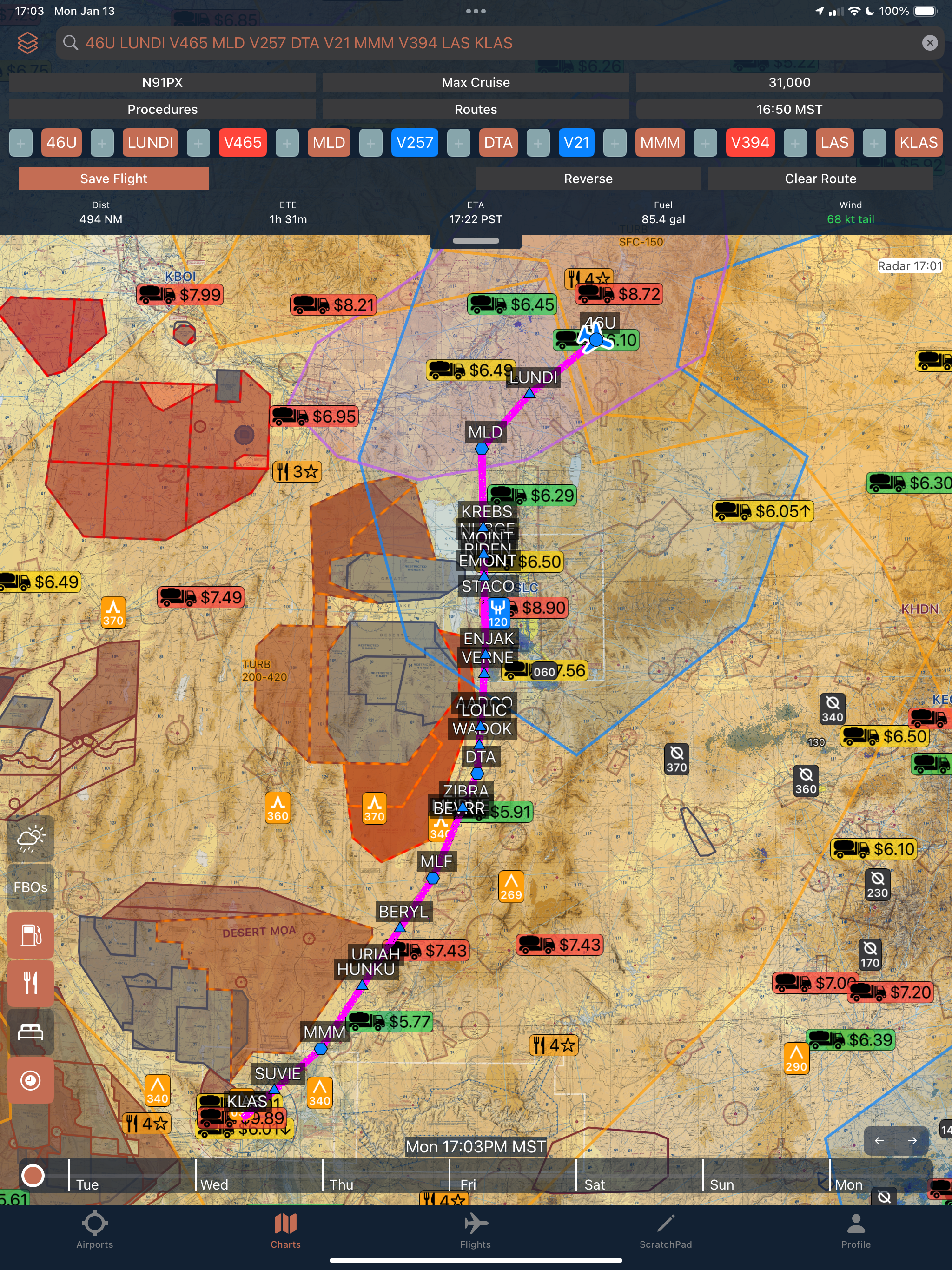Viewport: 952px width, 1270px height.
Task: Step the timeline backward with left arrow
Action: coord(879,1141)
